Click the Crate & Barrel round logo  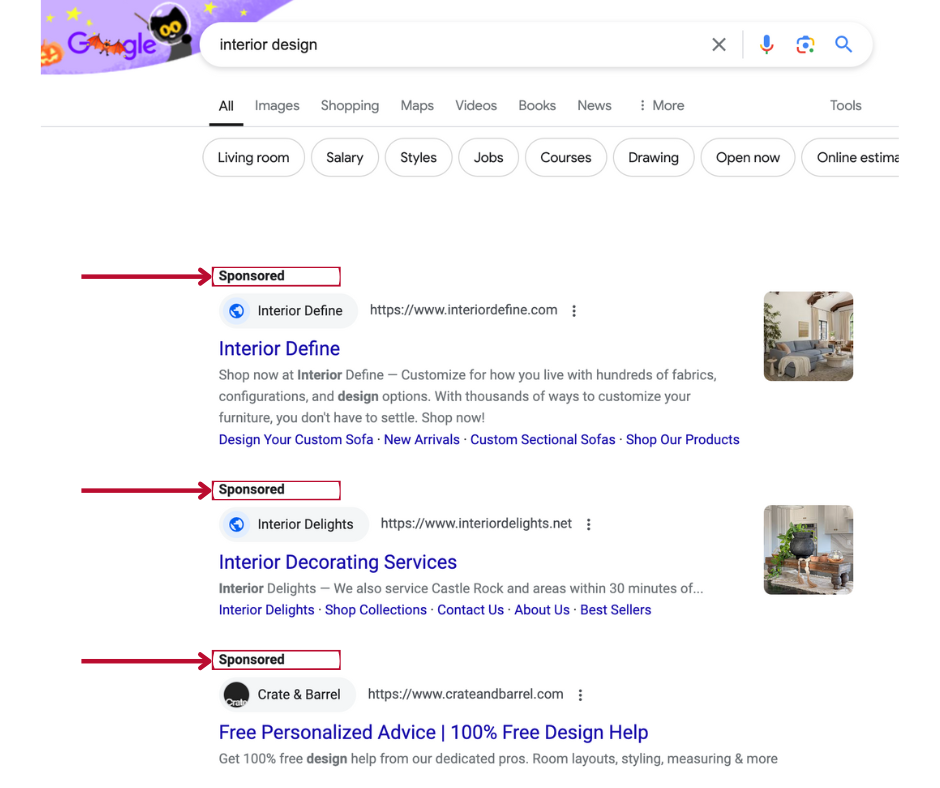point(236,695)
